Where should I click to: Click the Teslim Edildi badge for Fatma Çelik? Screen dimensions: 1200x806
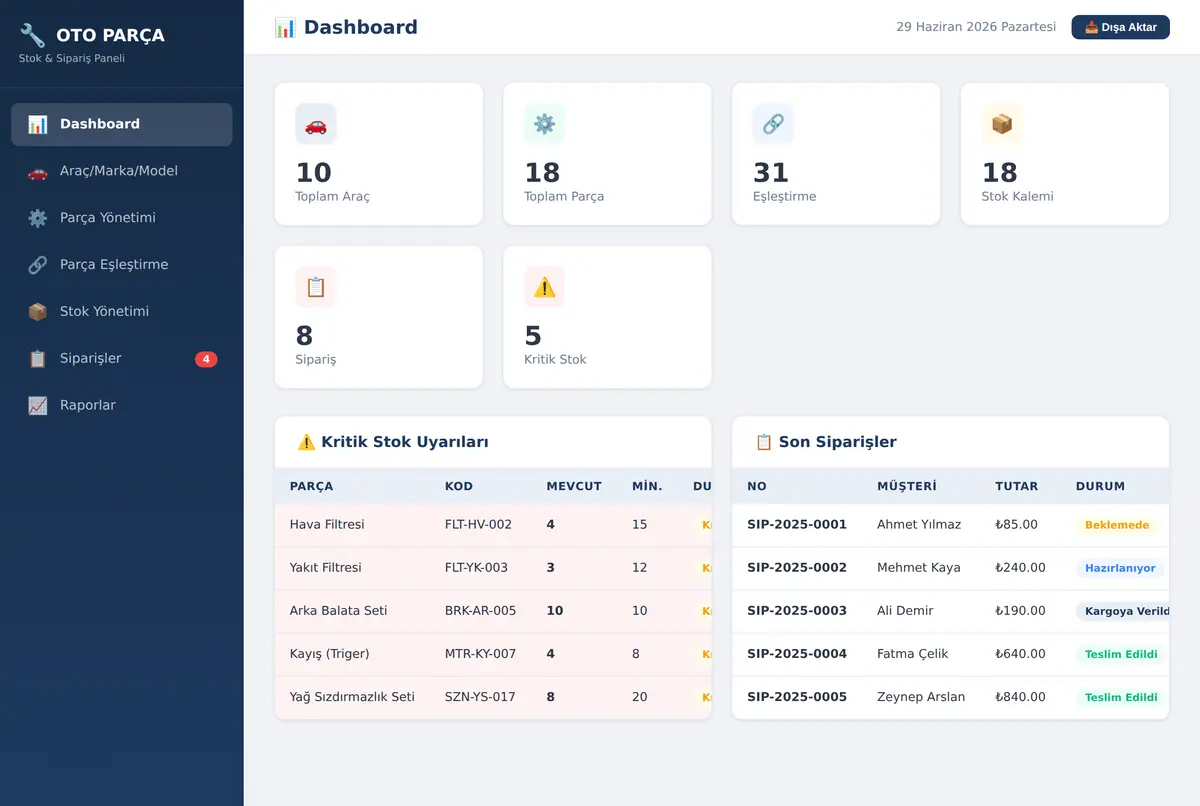pos(1121,655)
